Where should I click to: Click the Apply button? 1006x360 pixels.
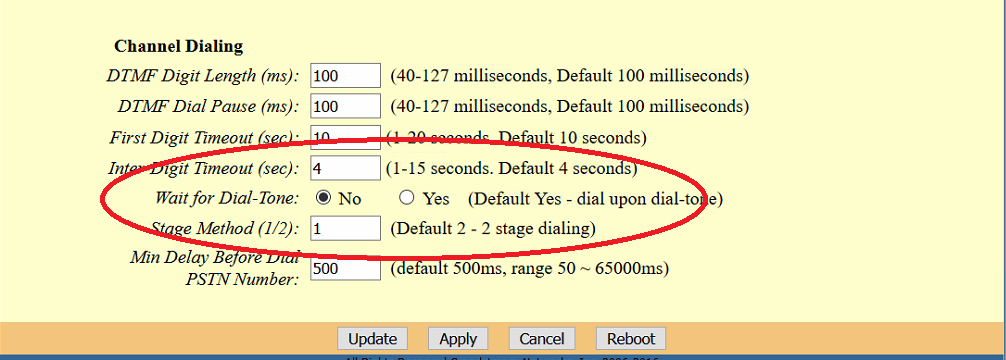(458, 338)
